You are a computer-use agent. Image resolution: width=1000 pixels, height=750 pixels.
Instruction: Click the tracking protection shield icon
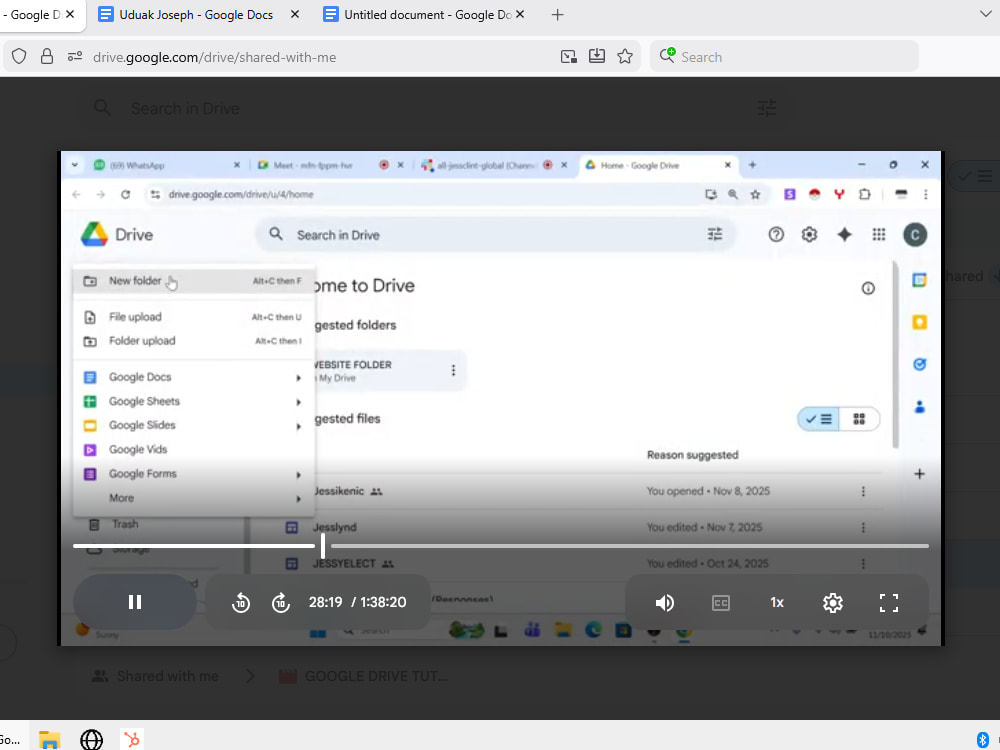[19, 57]
